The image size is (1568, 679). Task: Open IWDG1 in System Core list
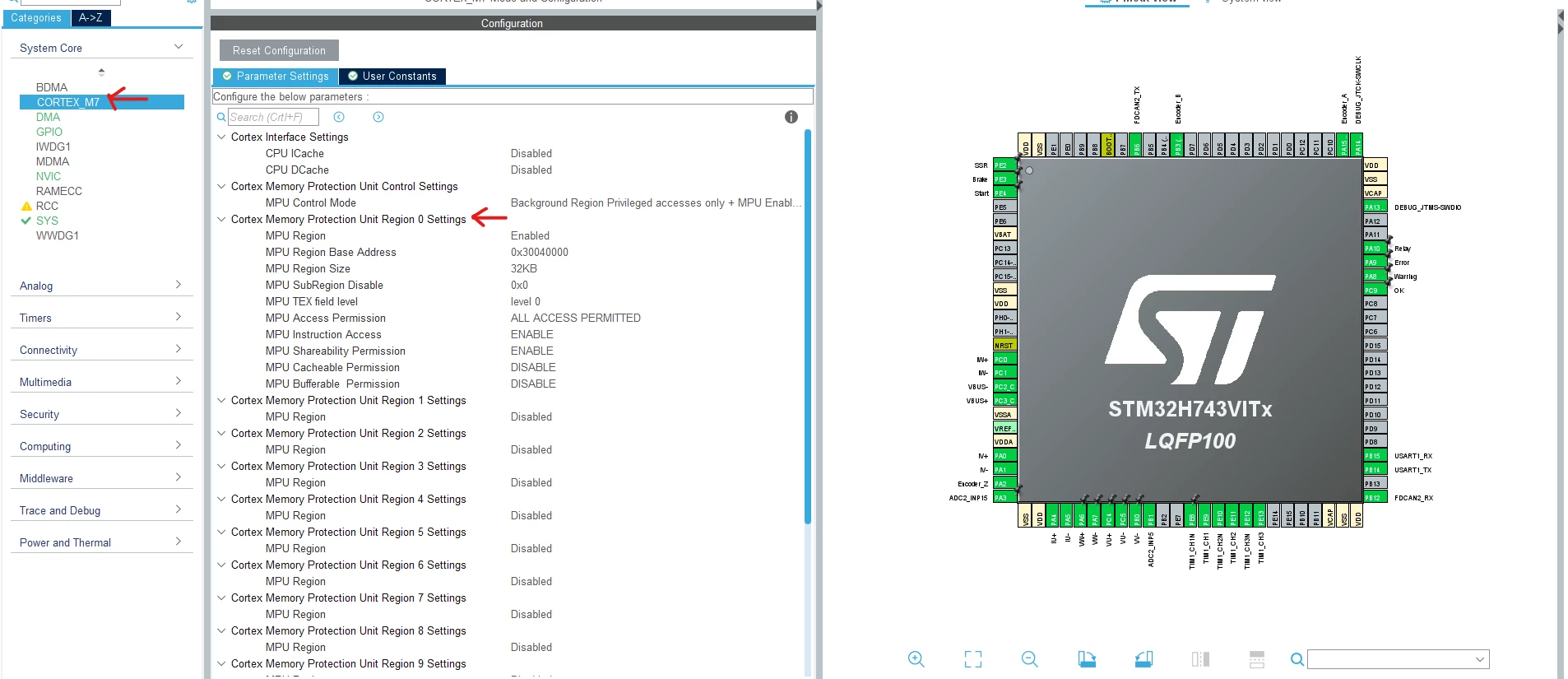point(53,146)
